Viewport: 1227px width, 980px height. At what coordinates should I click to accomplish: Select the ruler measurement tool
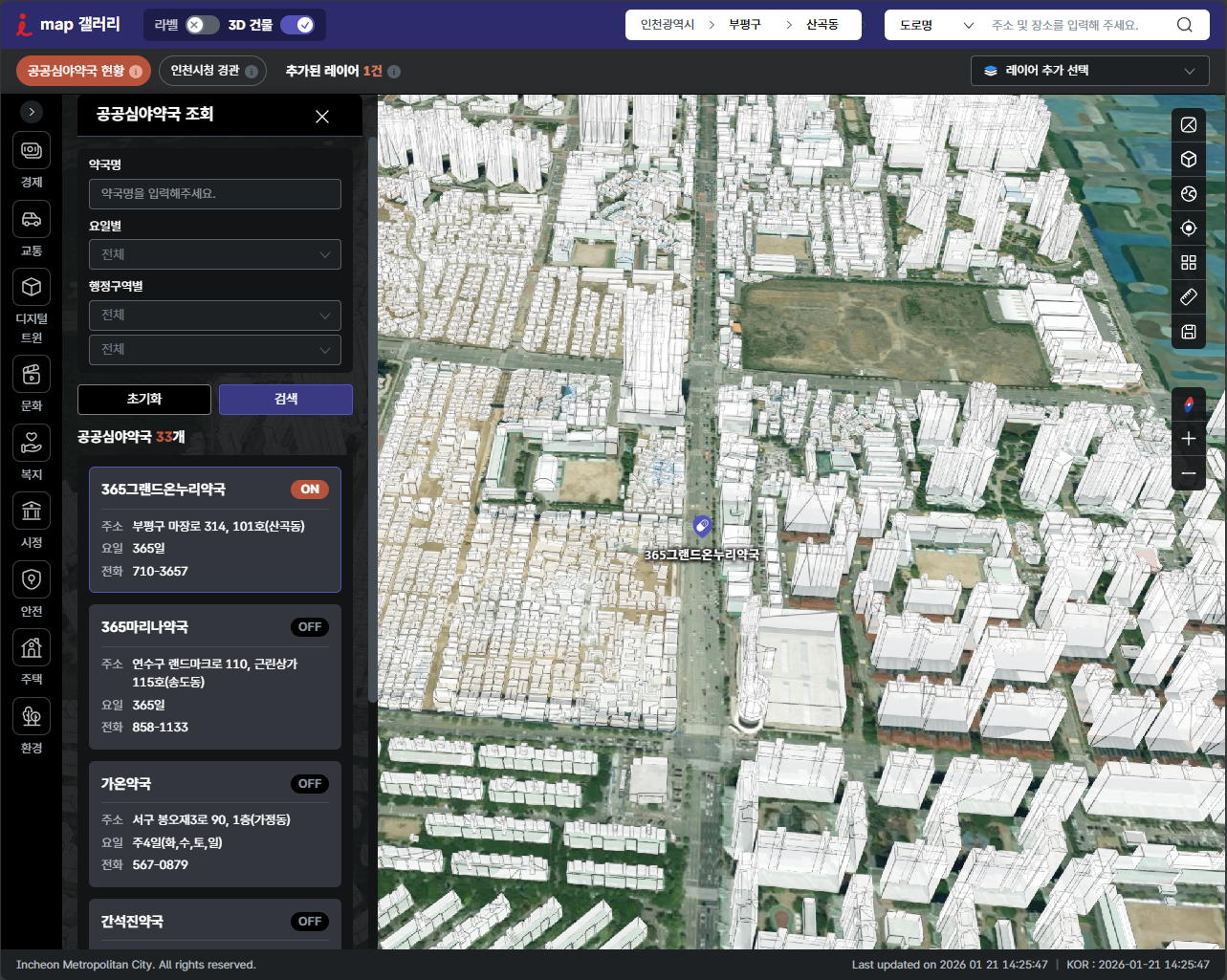1189,297
